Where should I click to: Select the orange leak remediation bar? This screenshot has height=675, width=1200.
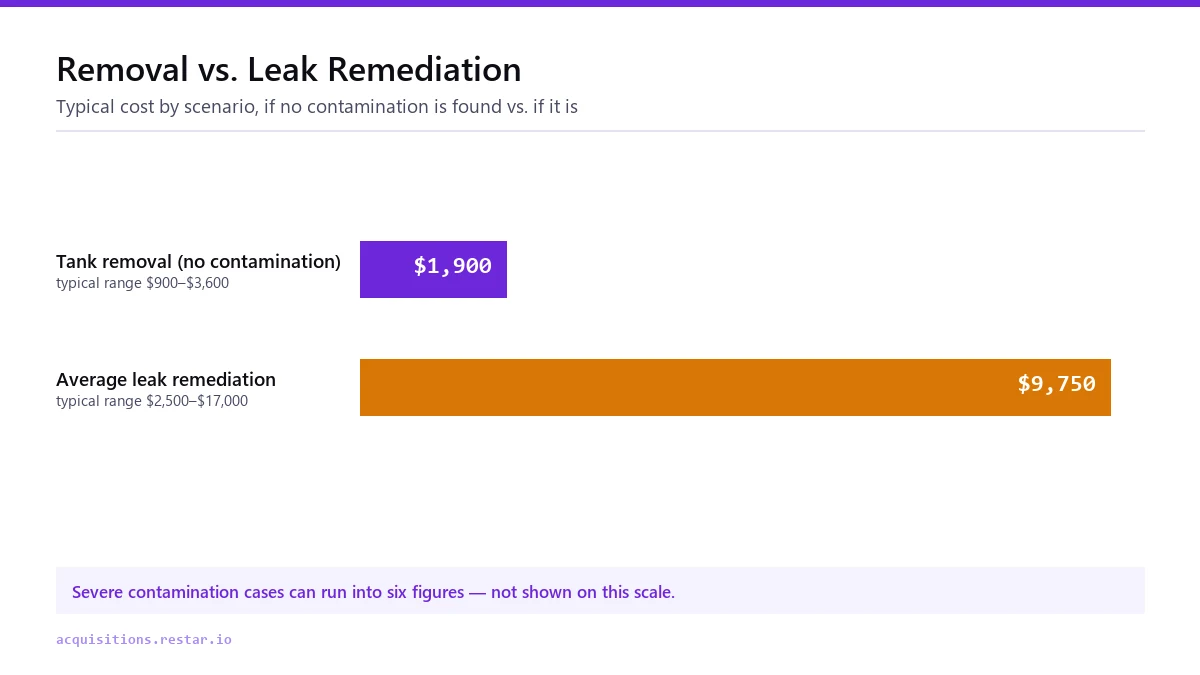click(735, 387)
